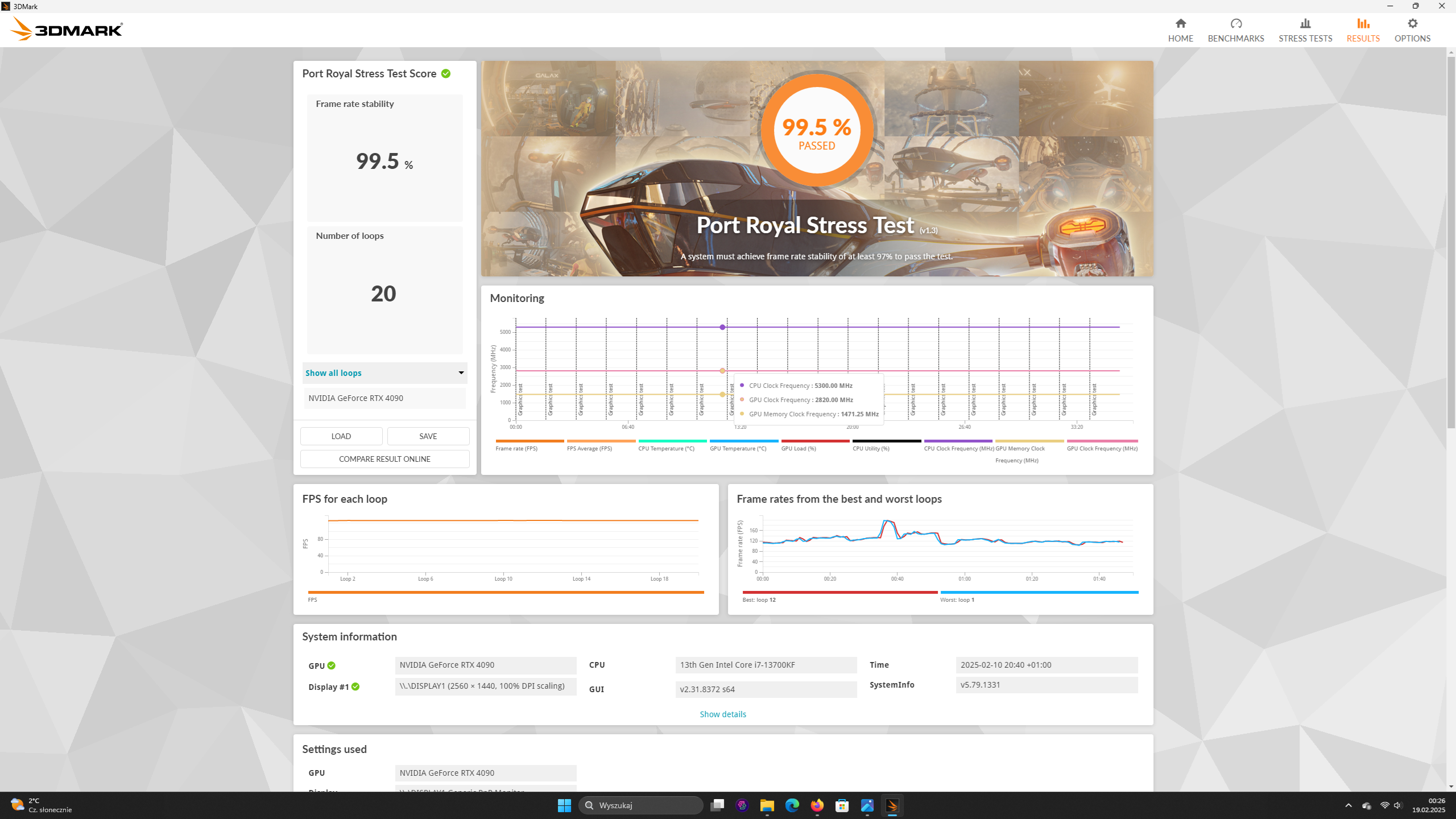Toggle Frame rate (FPS) legend series
The width and height of the screenshot is (1456, 819).
[516, 448]
